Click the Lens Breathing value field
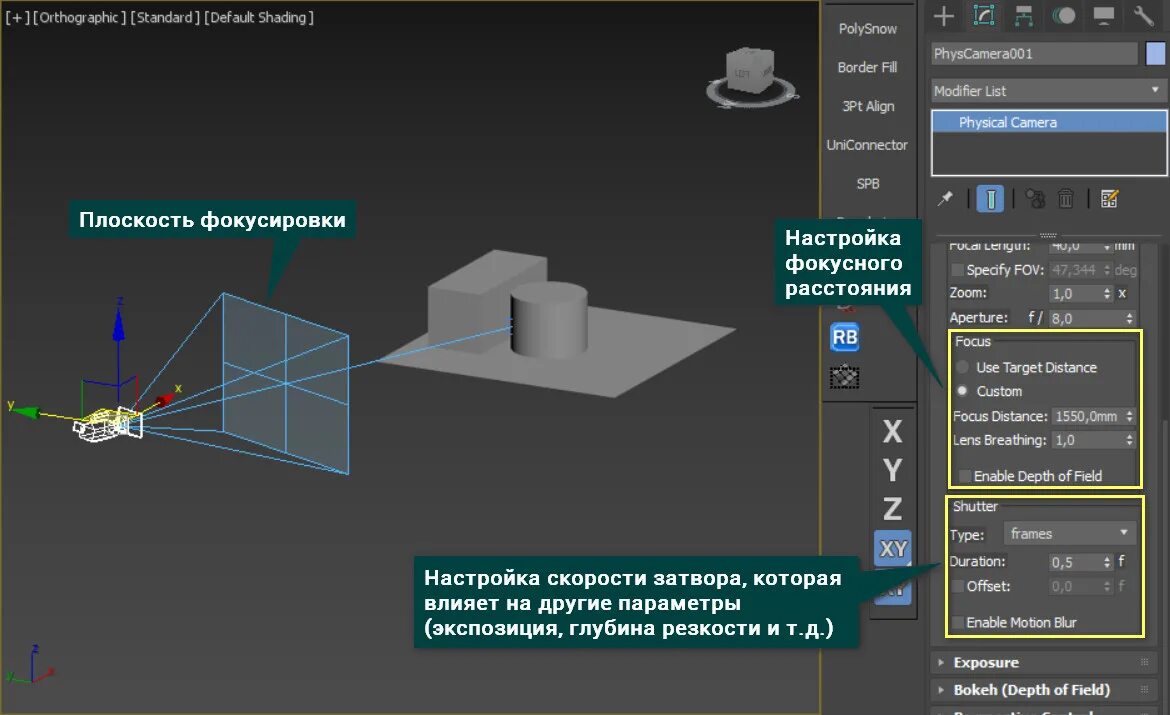The image size is (1170, 715). [x=1086, y=440]
